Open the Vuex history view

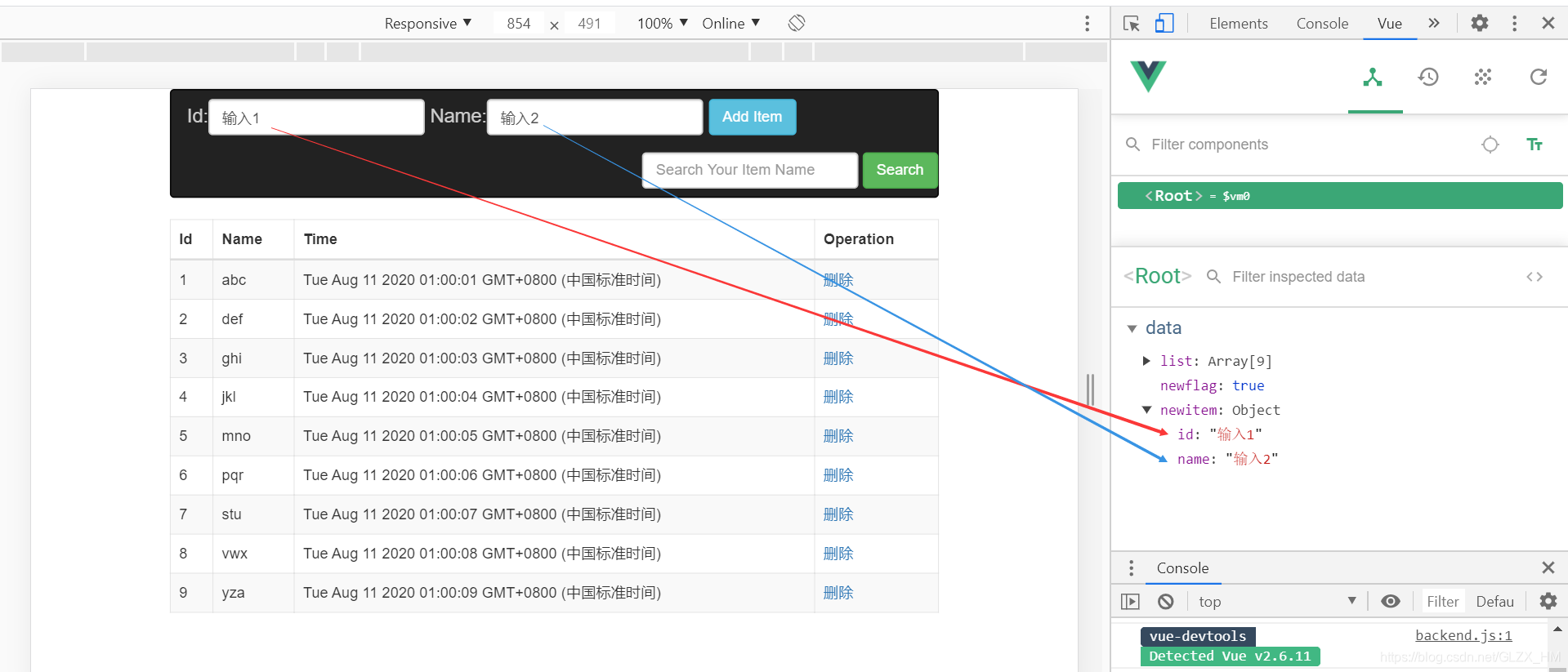point(1428,78)
